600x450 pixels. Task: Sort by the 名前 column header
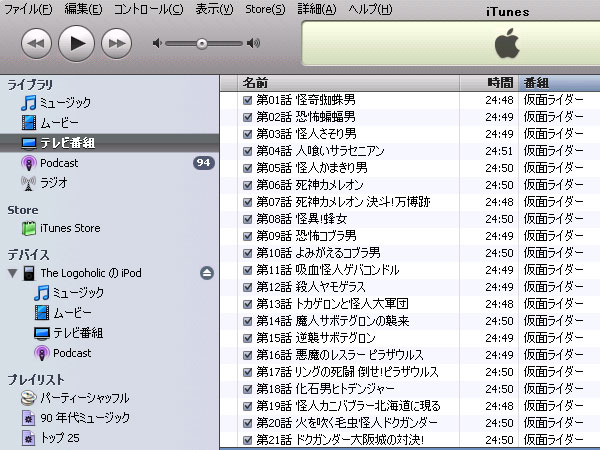[349, 83]
